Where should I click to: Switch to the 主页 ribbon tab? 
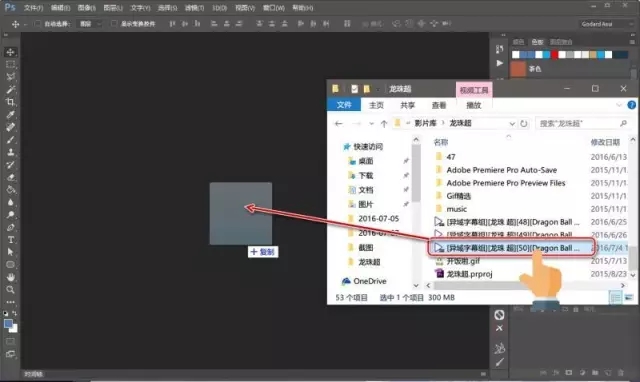tap(376, 105)
